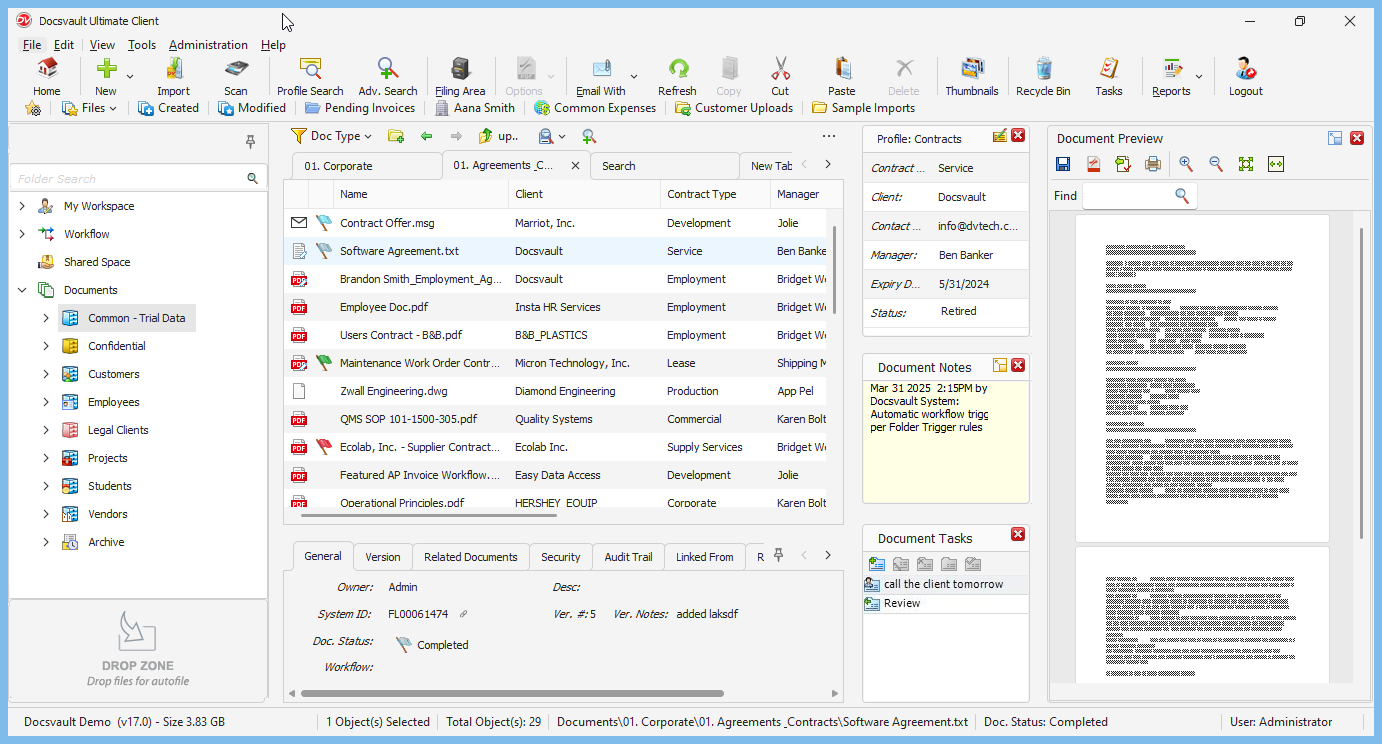Image resolution: width=1382 pixels, height=744 pixels.
Task: Click the Import toolbar icon
Action: point(173,77)
